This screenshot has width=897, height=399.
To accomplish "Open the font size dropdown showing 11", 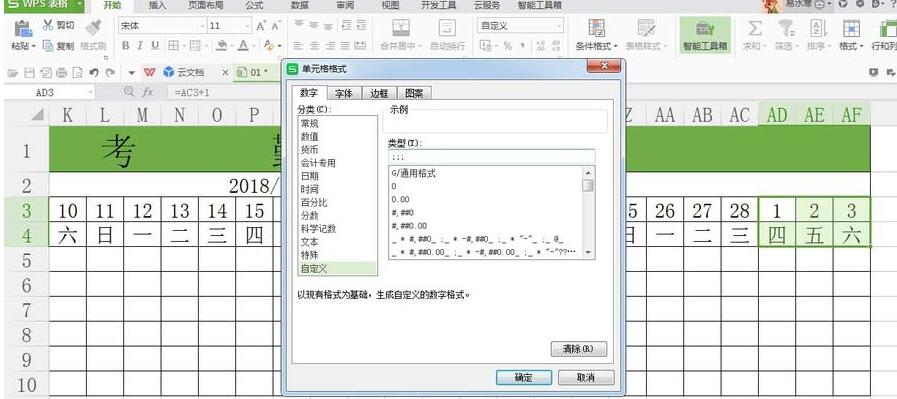I will tap(248, 26).
